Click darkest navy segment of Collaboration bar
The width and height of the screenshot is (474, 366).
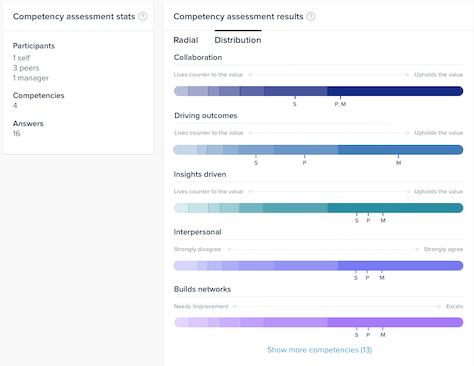pyautogui.click(x=395, y=91)
